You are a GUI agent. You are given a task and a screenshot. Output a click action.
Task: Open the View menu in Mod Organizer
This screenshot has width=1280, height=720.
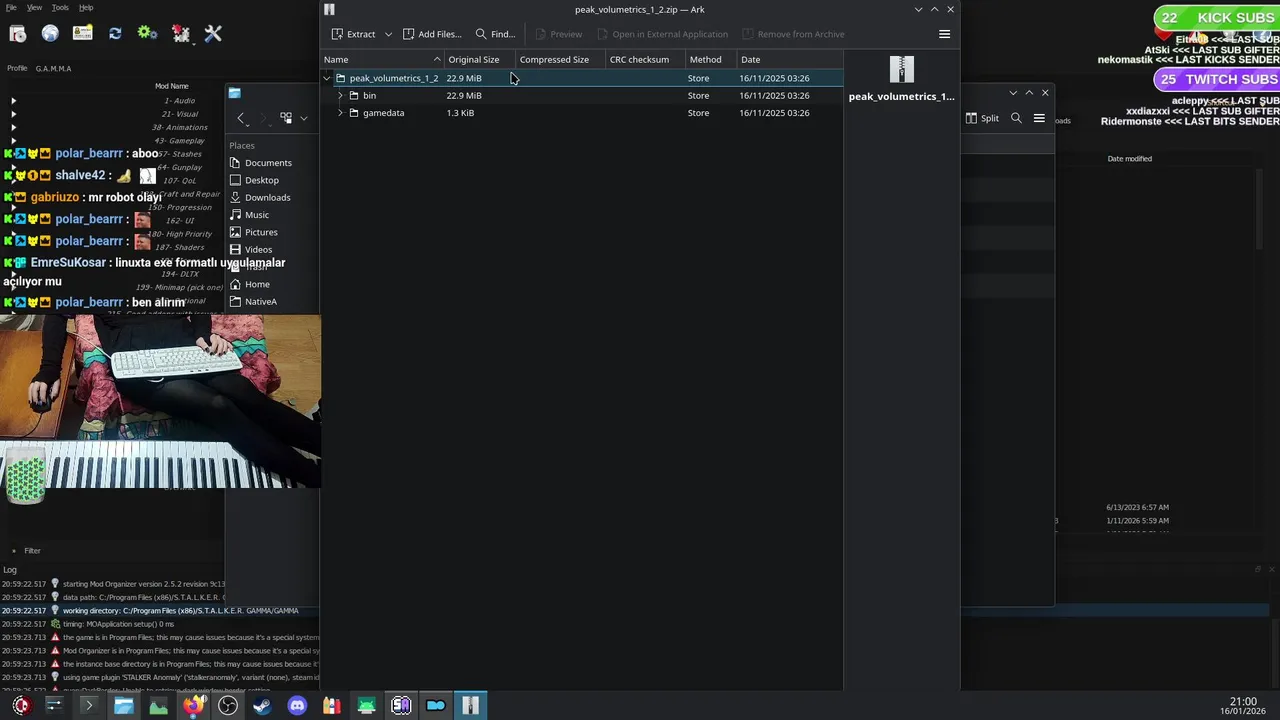pos(34,7)
